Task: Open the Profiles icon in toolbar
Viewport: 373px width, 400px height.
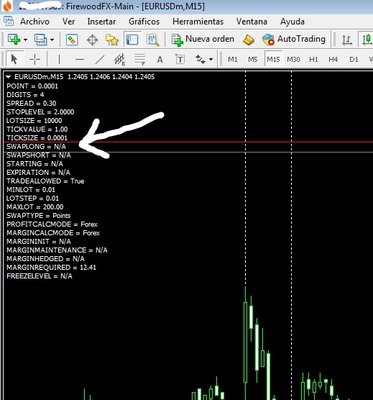Action: [x=41, y=40]
